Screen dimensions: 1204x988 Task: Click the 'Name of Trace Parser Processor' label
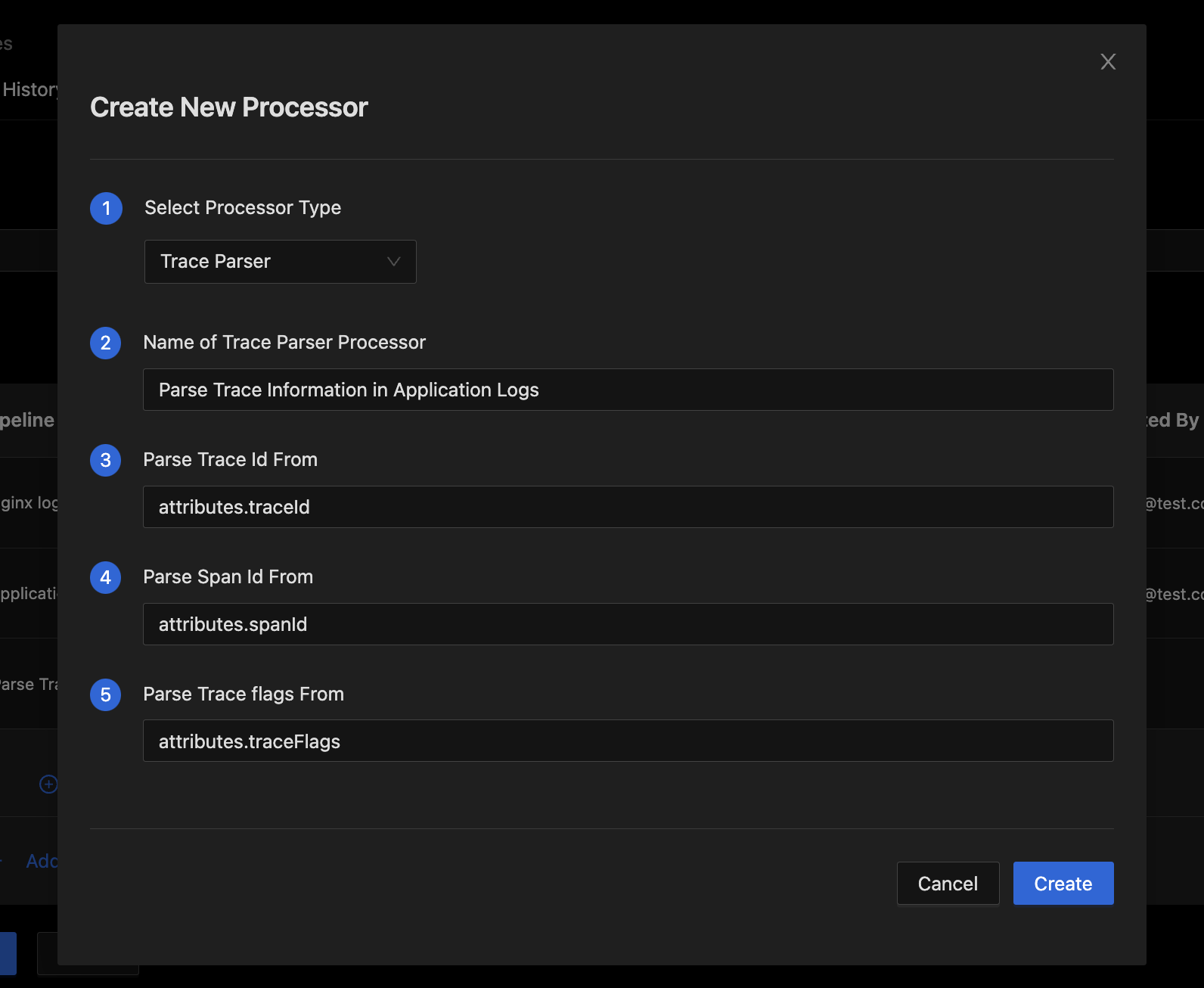pos(284,342)
